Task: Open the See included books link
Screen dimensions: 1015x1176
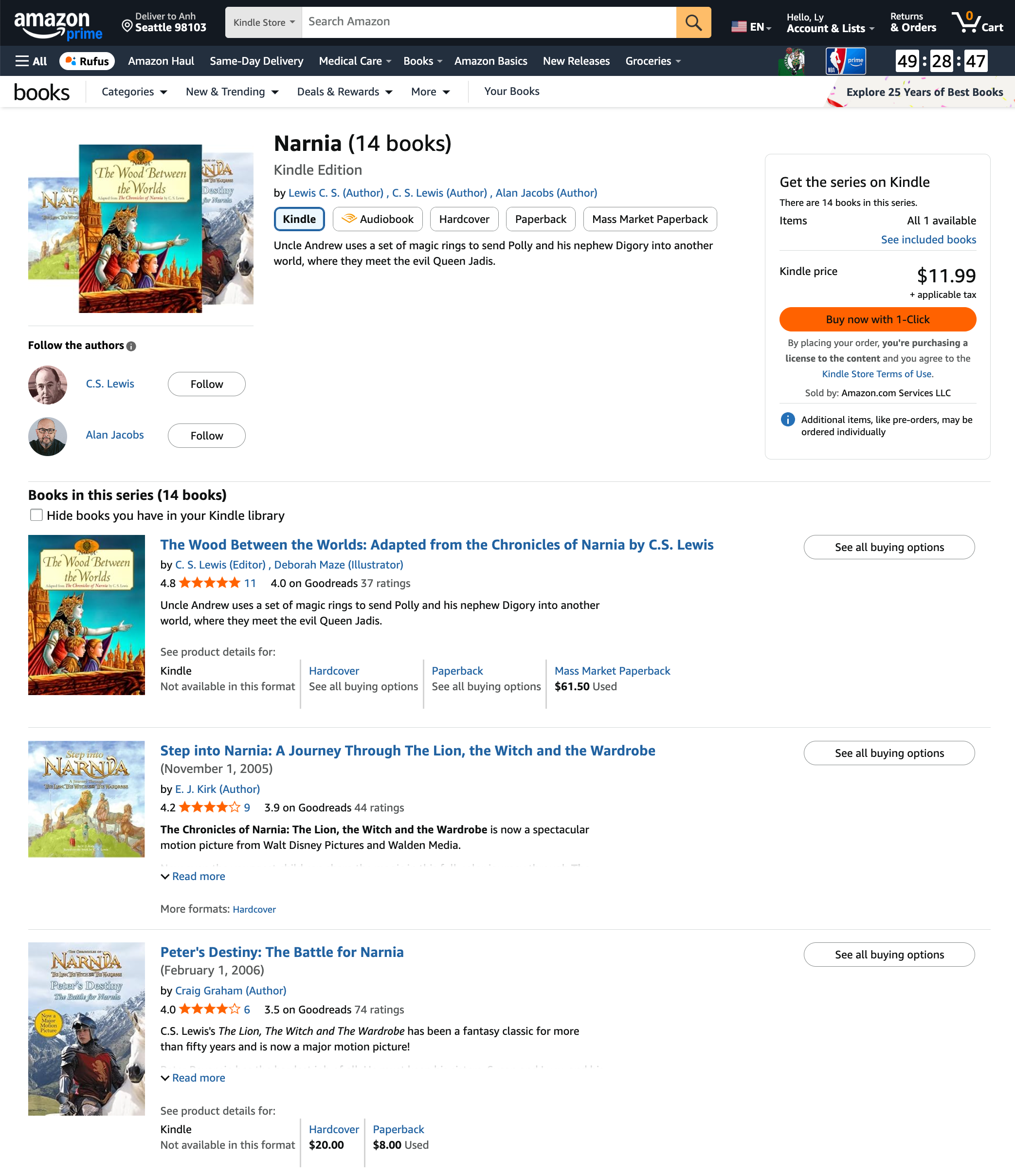Action: (928, 239)
